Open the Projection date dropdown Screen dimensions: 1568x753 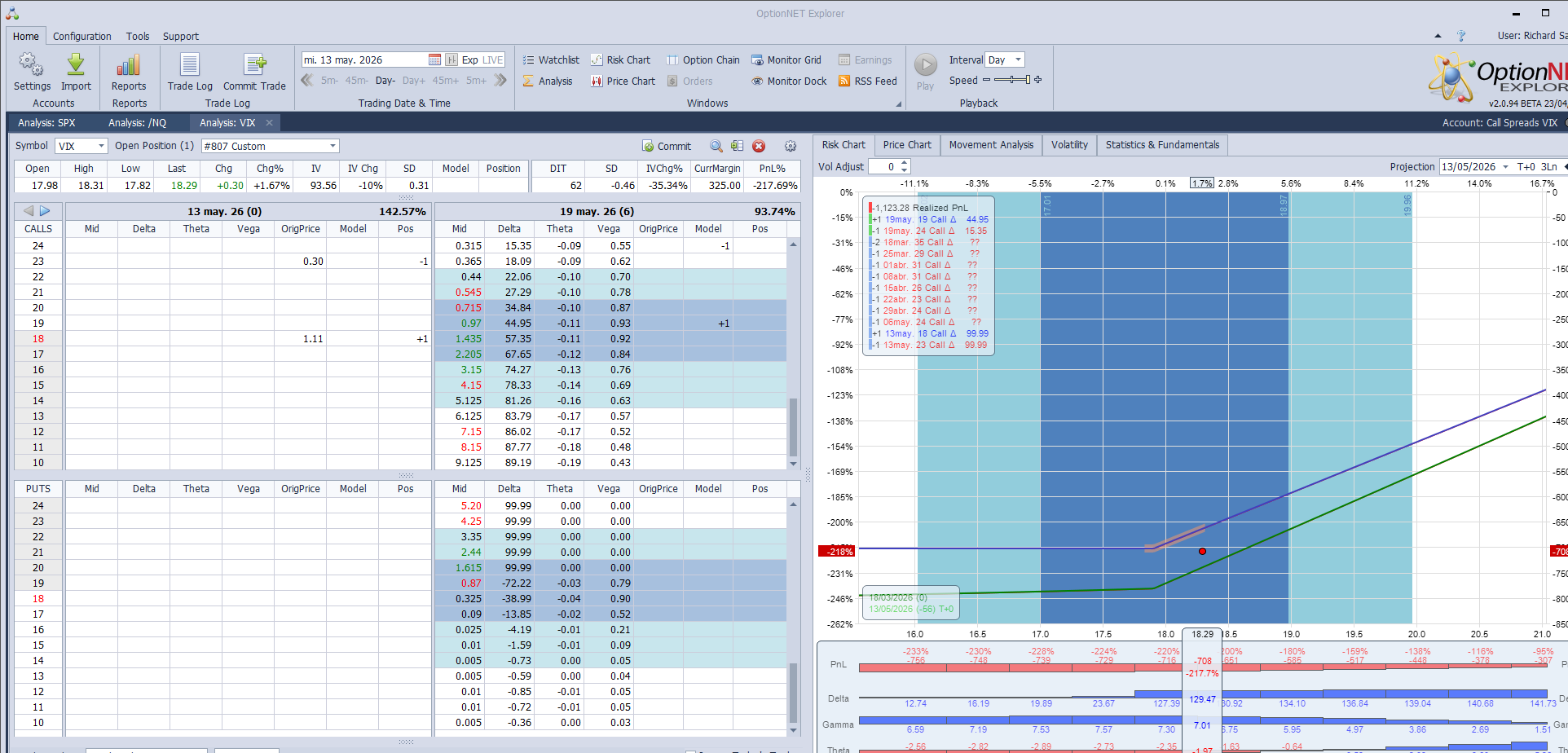tap(1505, 166)
